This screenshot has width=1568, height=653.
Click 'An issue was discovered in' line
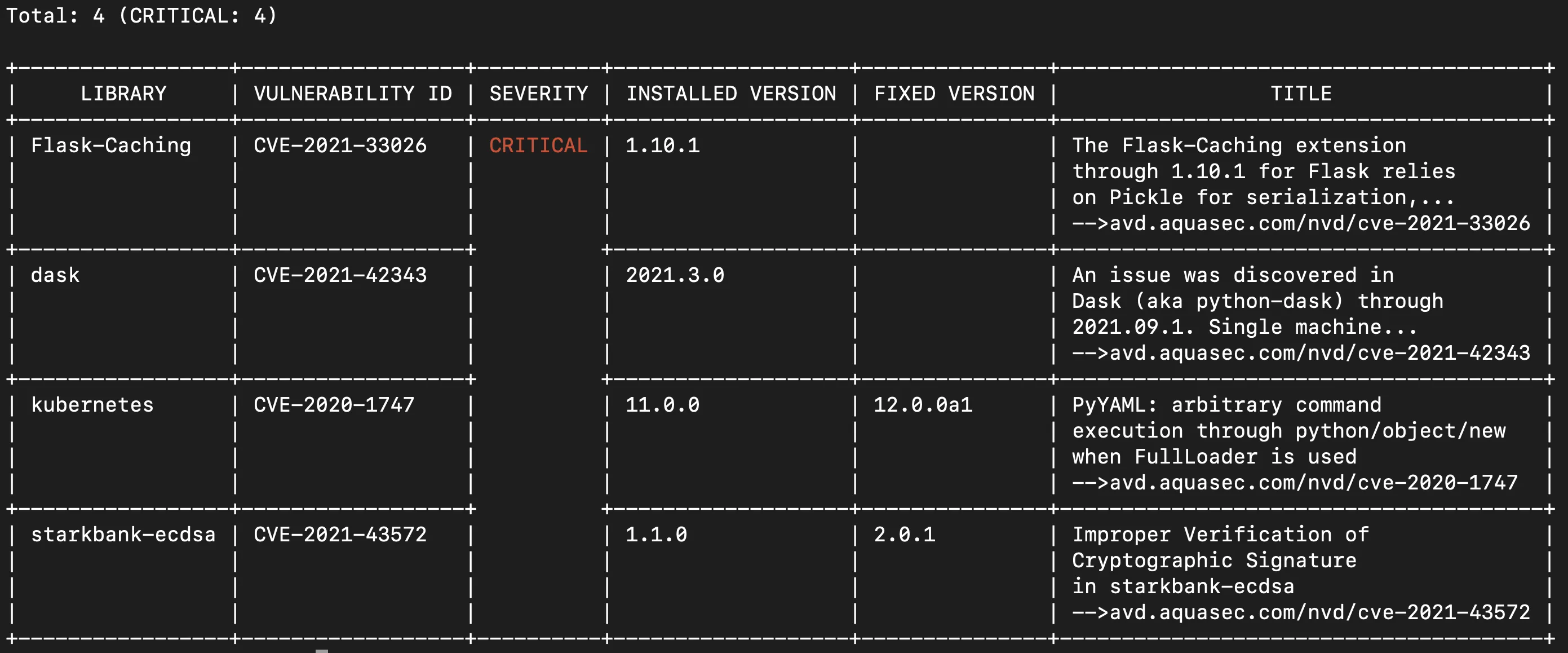[1233, 275]
